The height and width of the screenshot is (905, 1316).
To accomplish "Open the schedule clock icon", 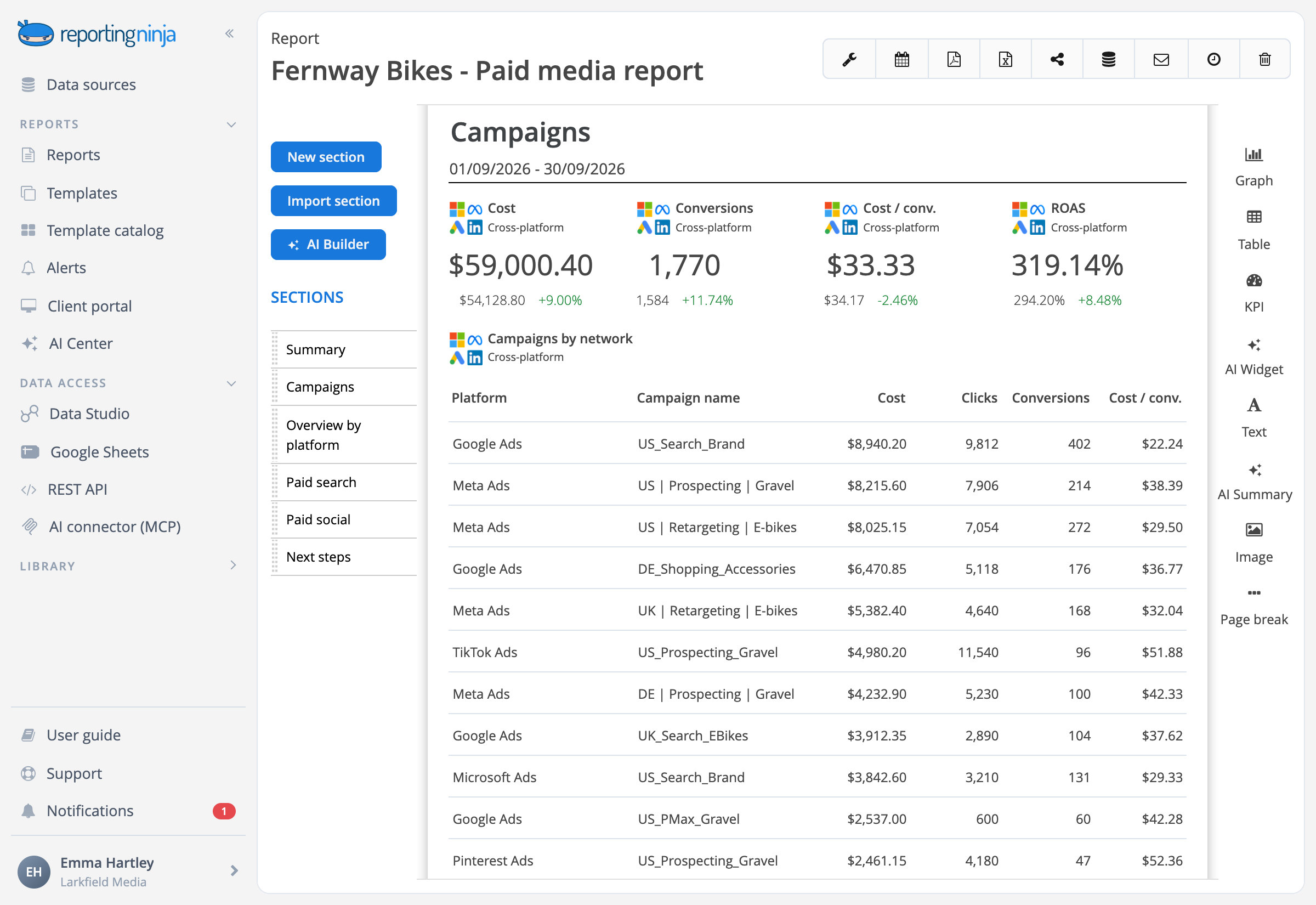I will [1213, 59].
